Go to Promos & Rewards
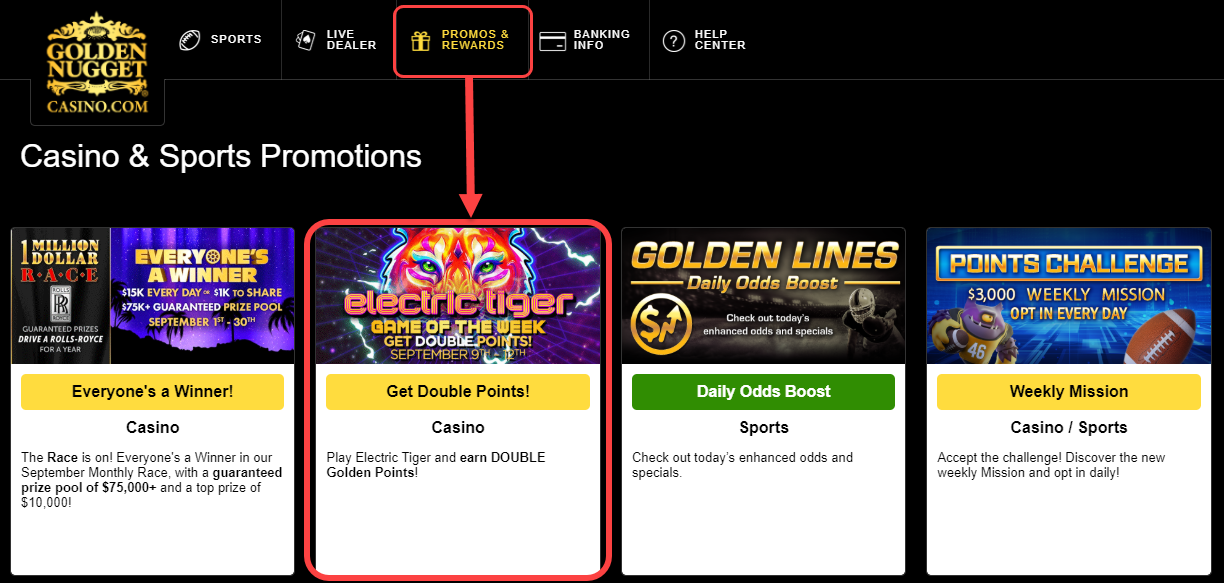Image resolution: width=1224 pixels, height=583 pixels. pos(475,40)
